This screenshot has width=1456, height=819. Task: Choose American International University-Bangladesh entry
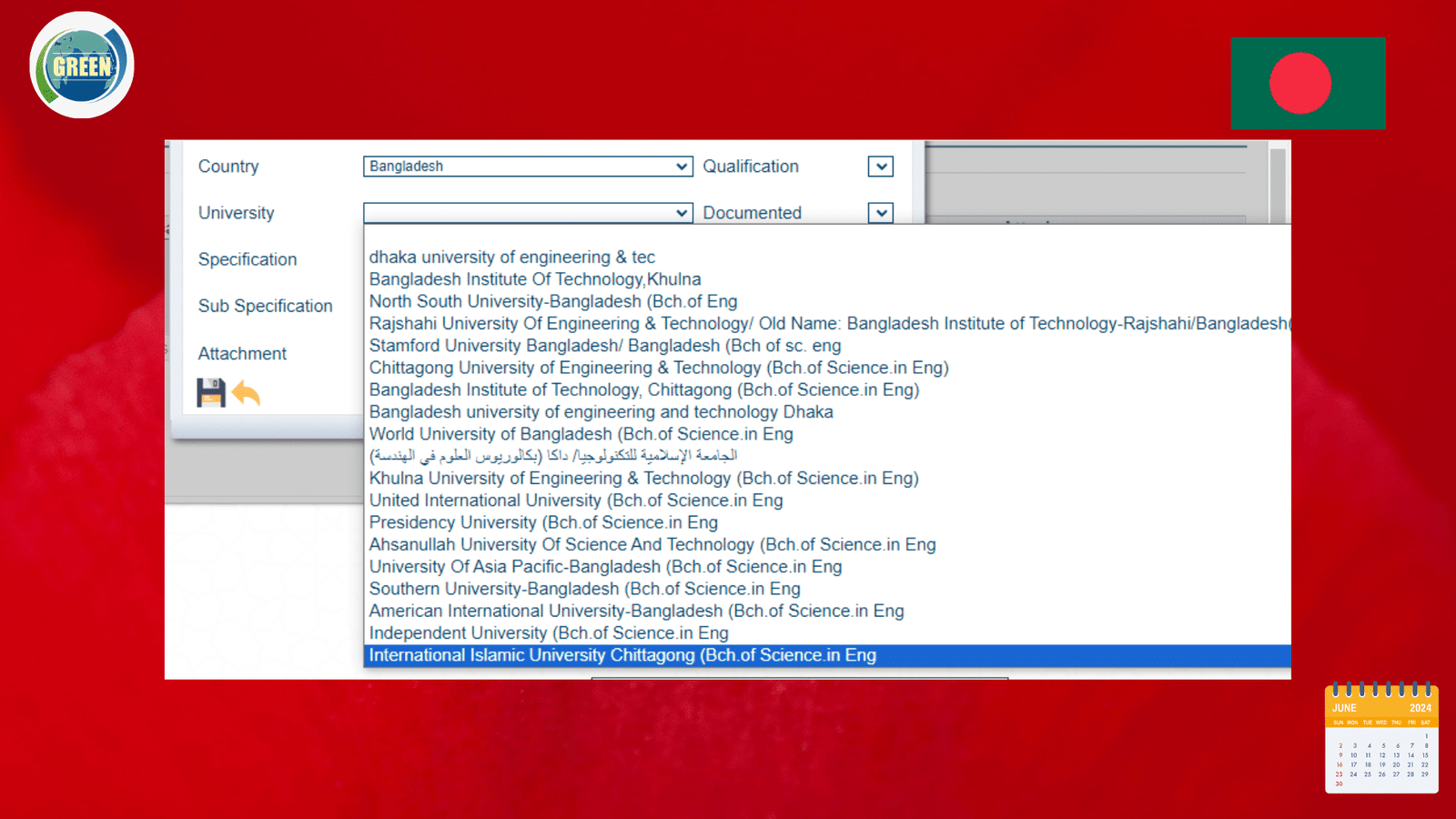pyautogui.click(x=636, y=612)
